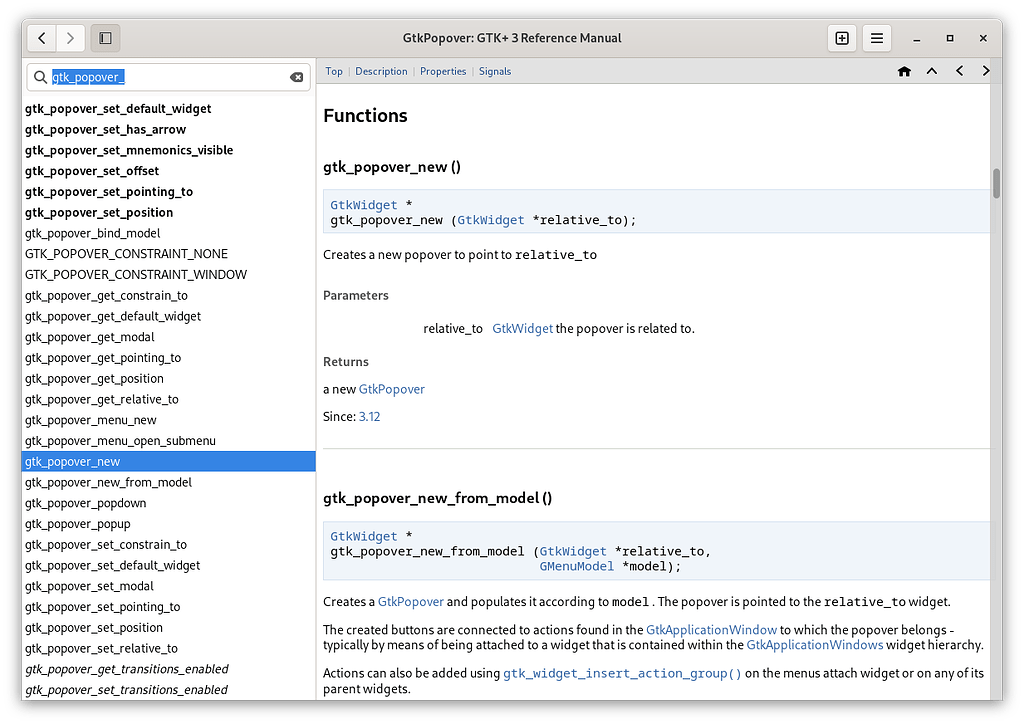Toggle the sidebar visibility

pyautogui.click(x=105, y=38)
